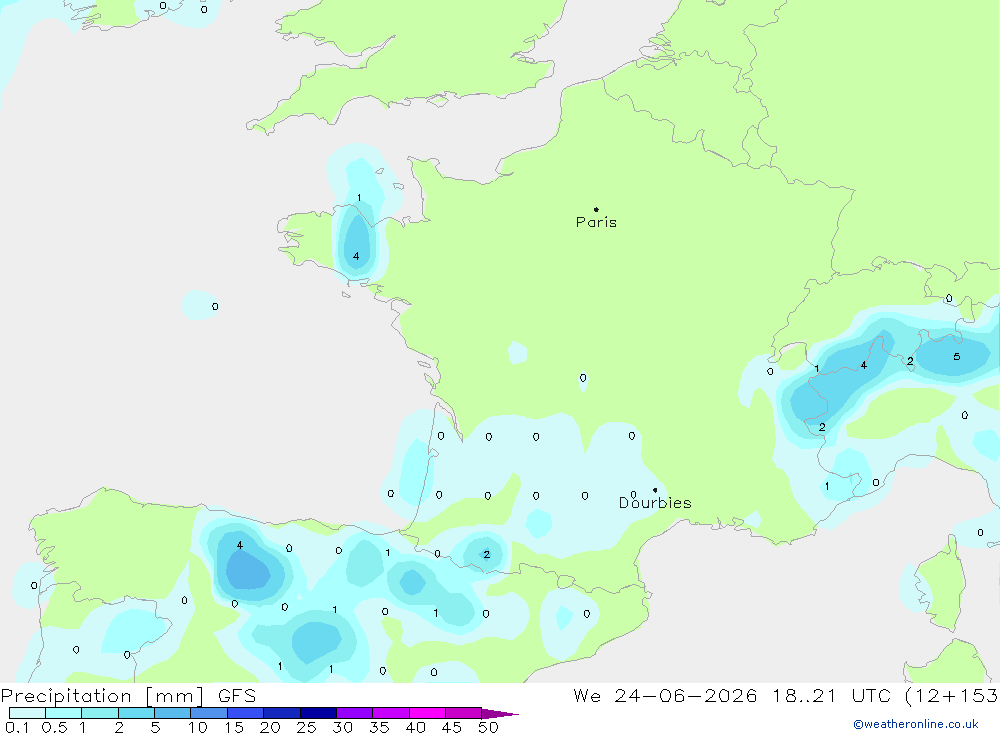
Task: Click the Paris city label
Action: (596, 222)
